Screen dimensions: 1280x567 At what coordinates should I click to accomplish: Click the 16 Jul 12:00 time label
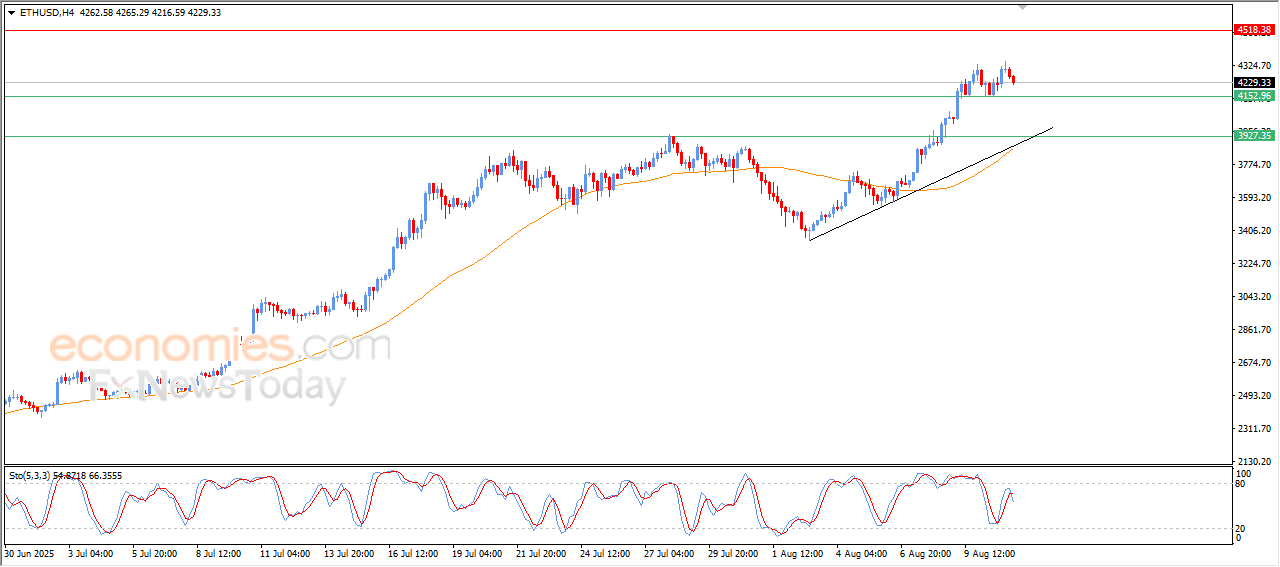414,552
